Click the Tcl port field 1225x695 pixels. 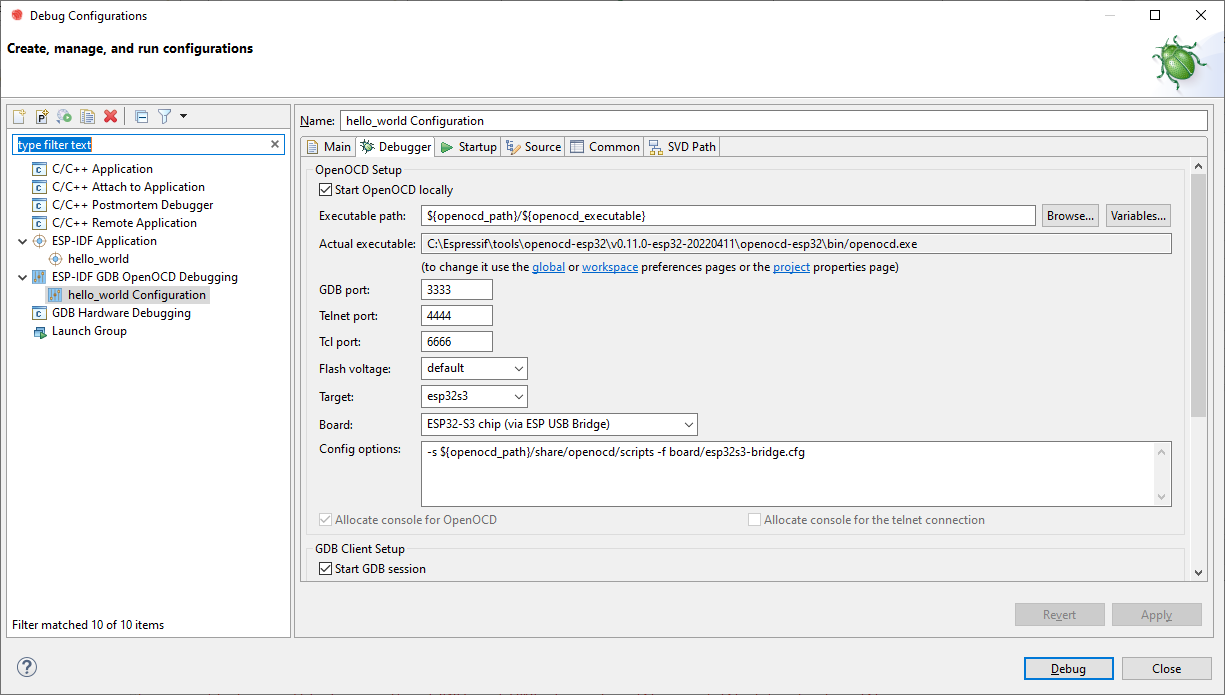tap(457, 342)
